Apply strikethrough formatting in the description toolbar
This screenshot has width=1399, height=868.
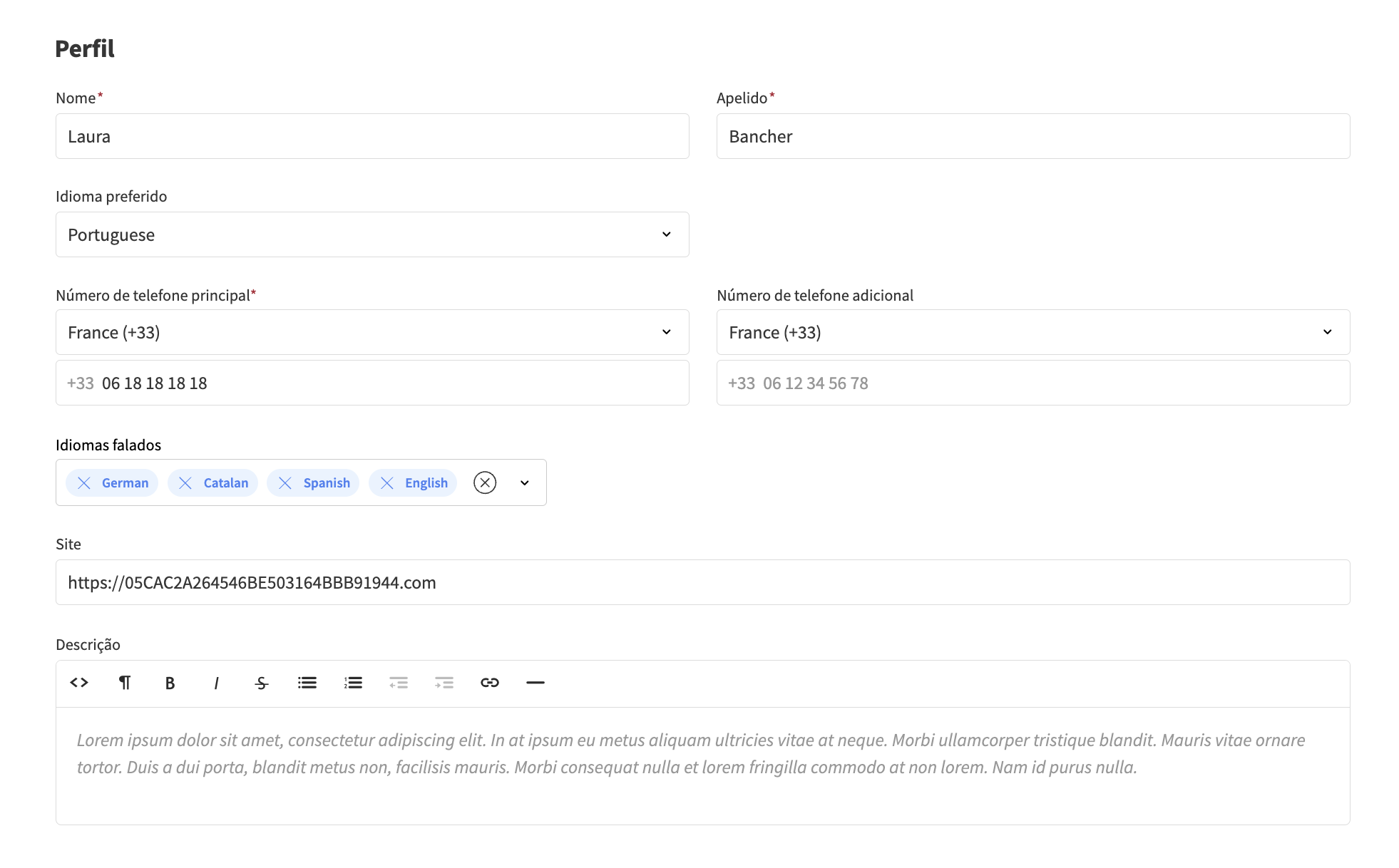(x=261, y=683)
